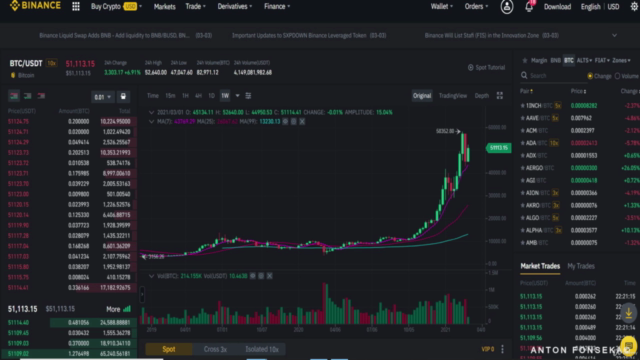Select the 15m chart interval
Viewport: 640px width, 360px height.
click(x=170, y=96)
